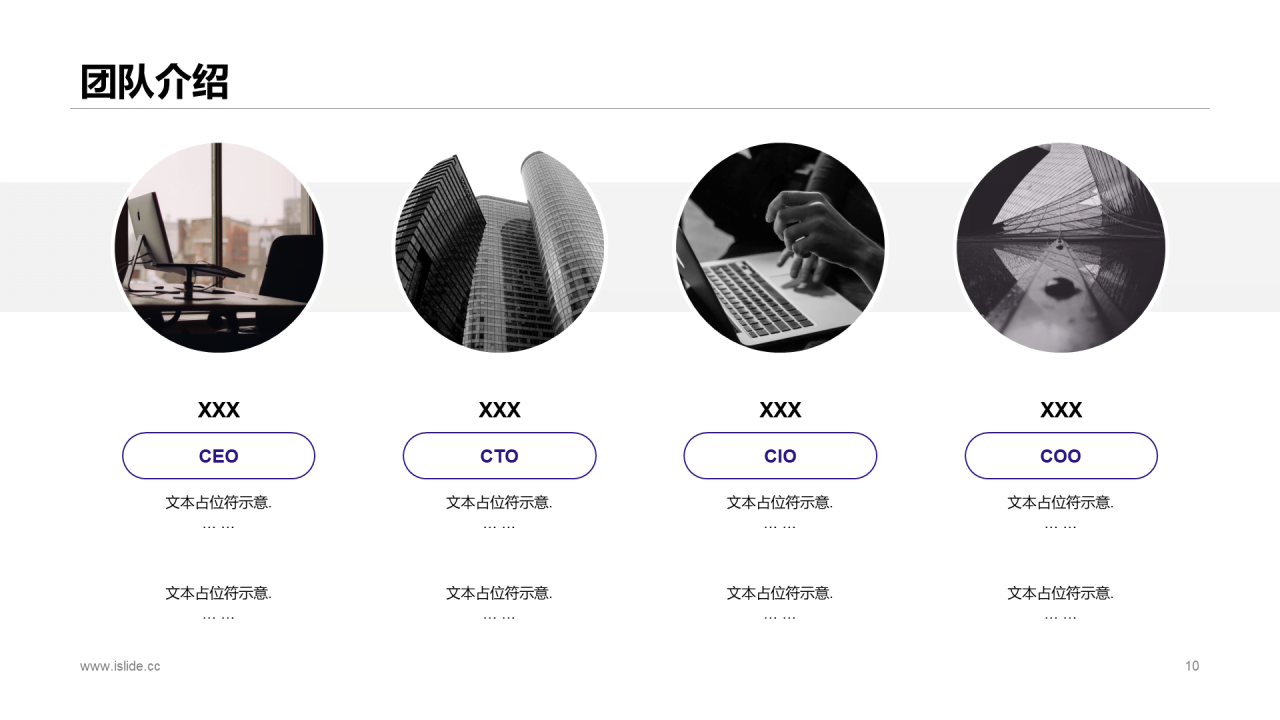Select the XXX name above COO
The width and height of the screenshot is (1280, 720).
[x=1061, y=410]
